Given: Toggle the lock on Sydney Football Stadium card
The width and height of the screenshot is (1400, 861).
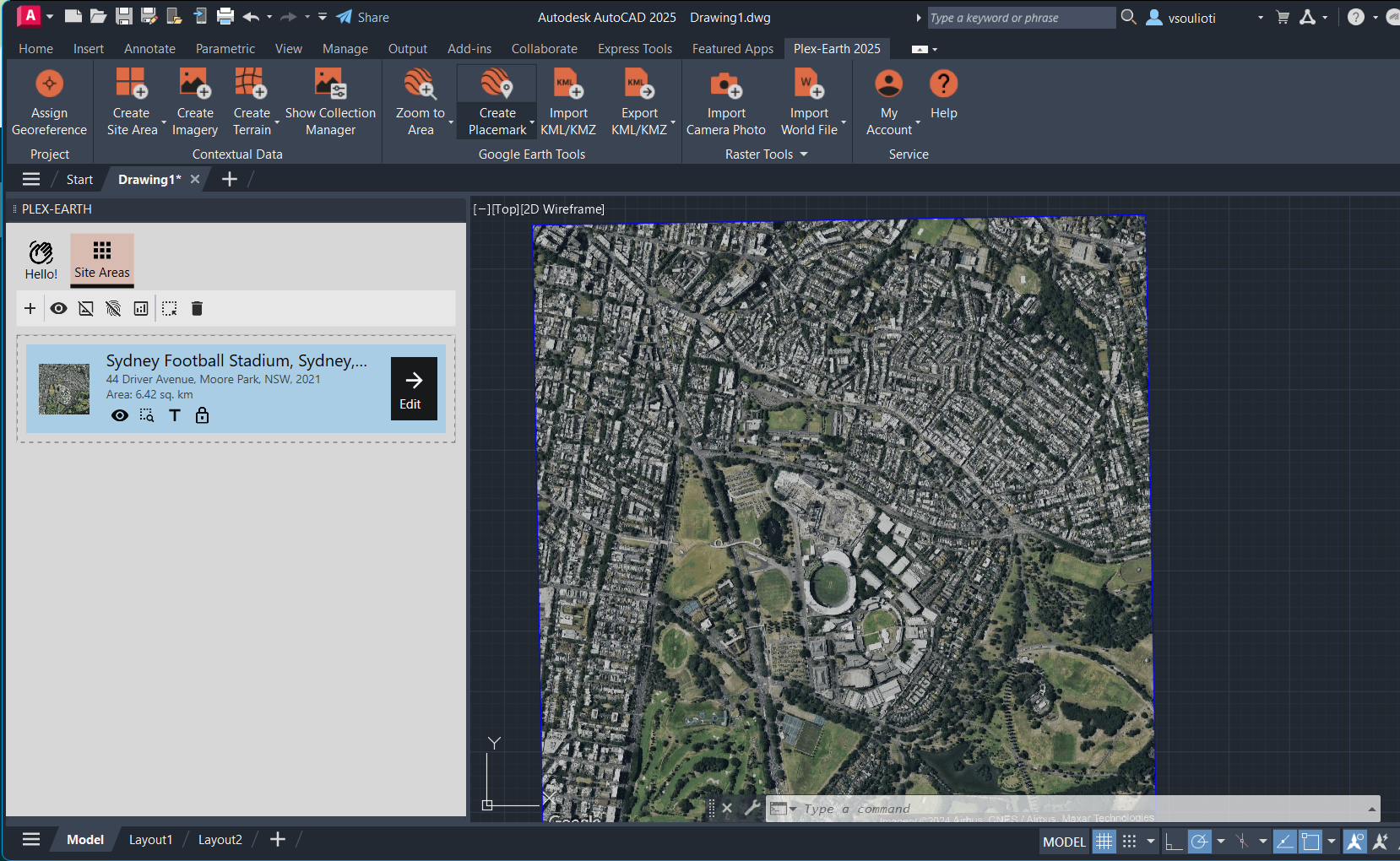Looking at the screenshot, I should click(x=202, y=415).
